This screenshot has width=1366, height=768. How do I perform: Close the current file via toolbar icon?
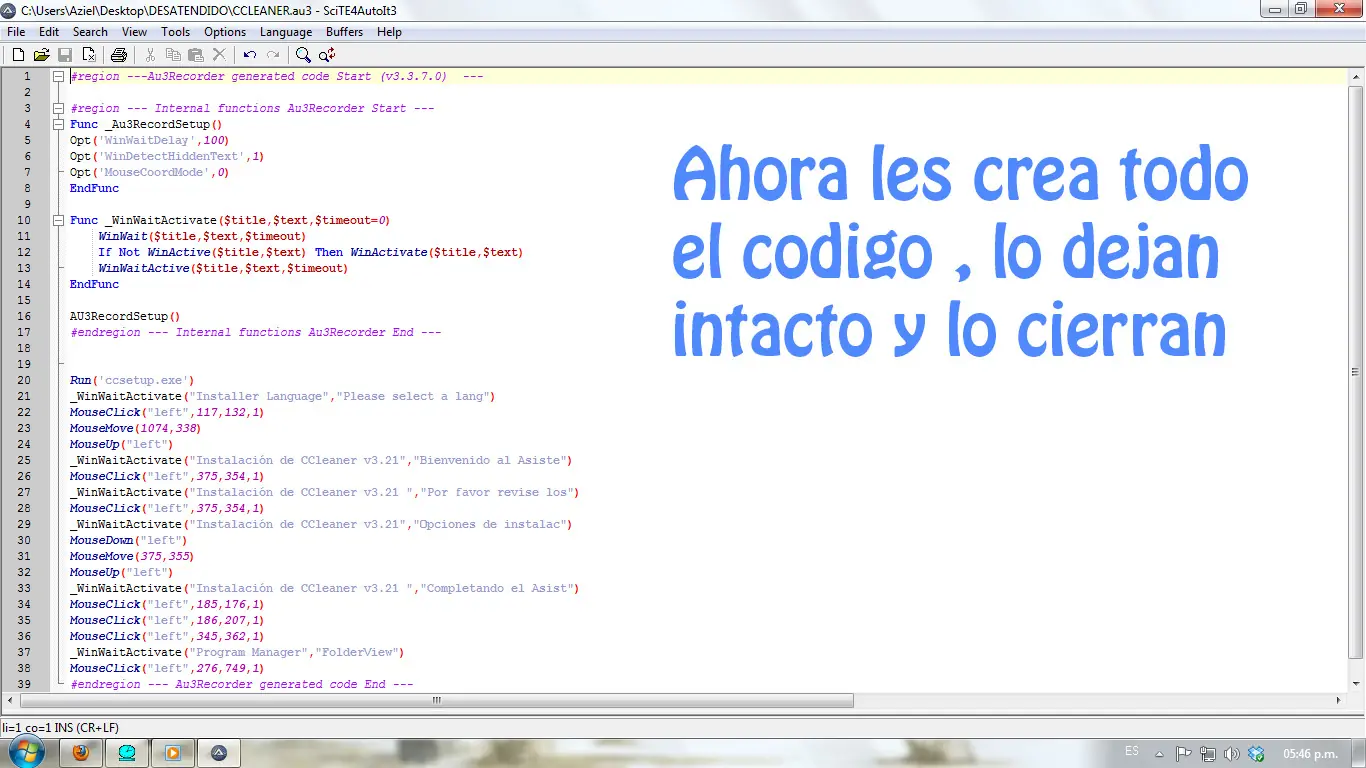point(89,55)
